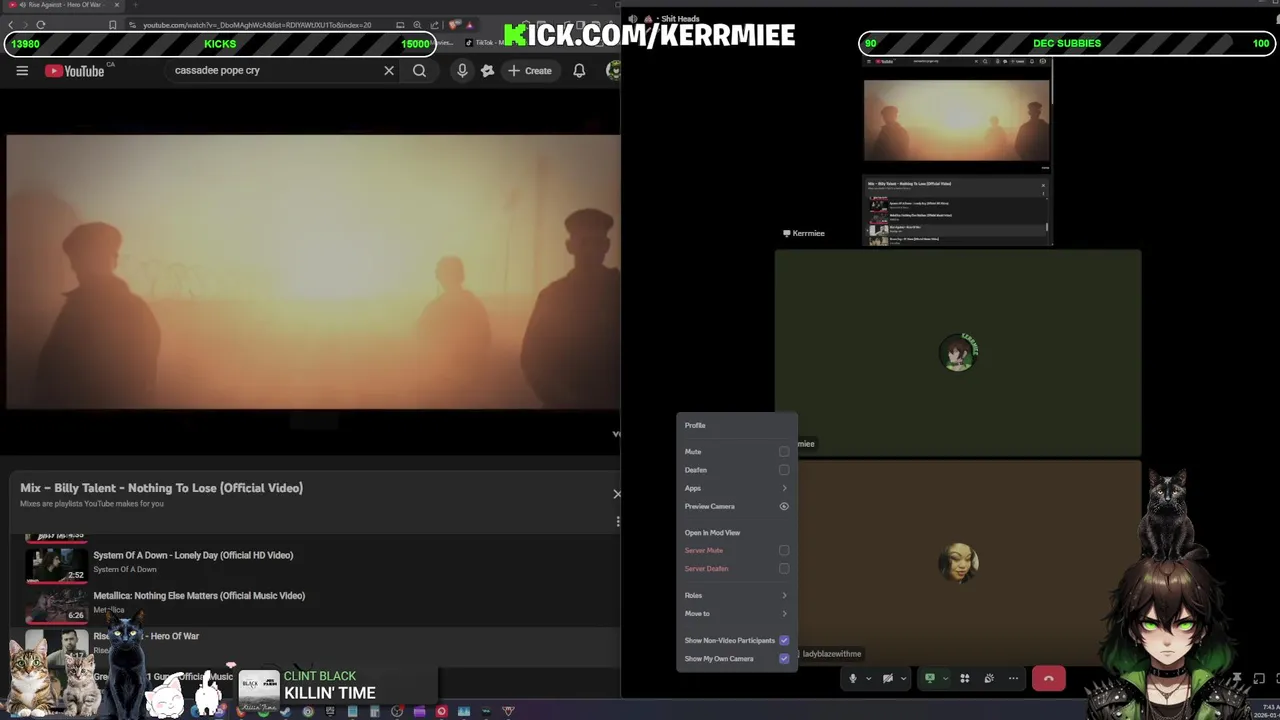Go to the YouTube home logo

coord(75,71)
